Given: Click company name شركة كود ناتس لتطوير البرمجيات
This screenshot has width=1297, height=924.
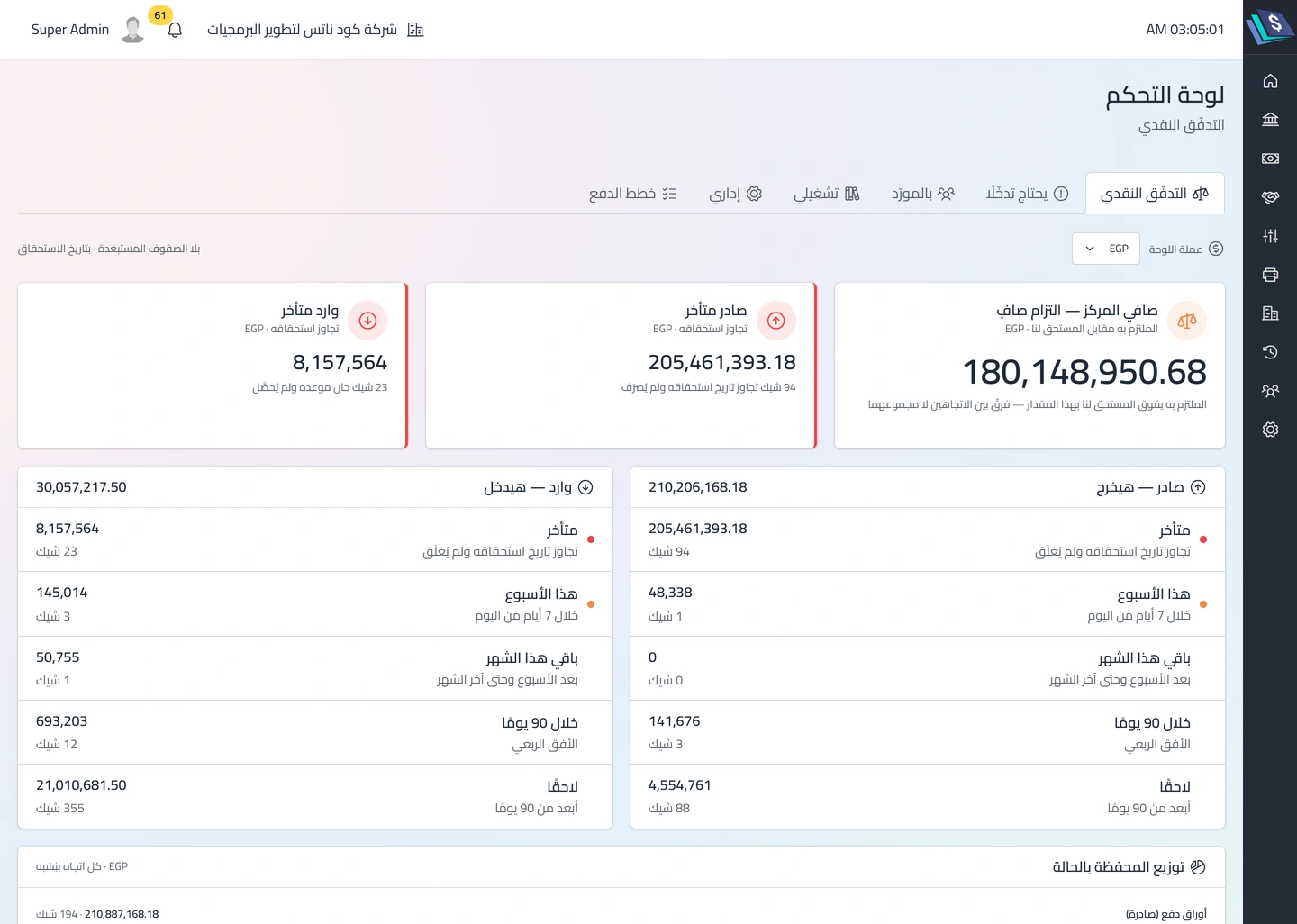Looking at the screenshot, I should pyautogui.click(x=302, y=30).
